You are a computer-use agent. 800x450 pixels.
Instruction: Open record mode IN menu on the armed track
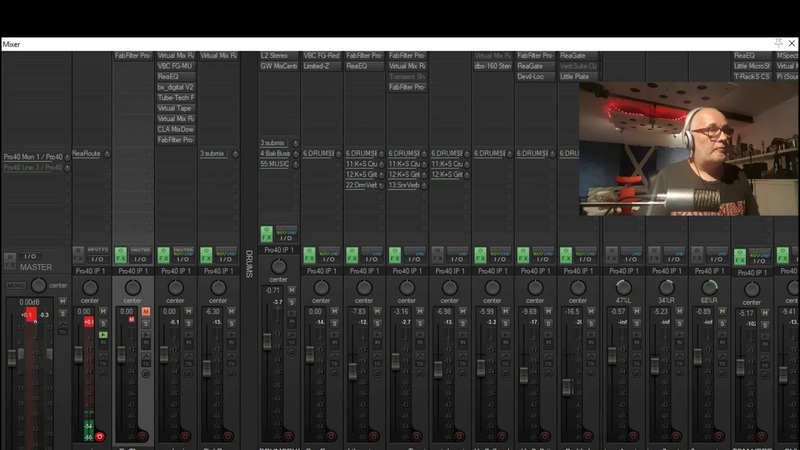coord(103,344)
